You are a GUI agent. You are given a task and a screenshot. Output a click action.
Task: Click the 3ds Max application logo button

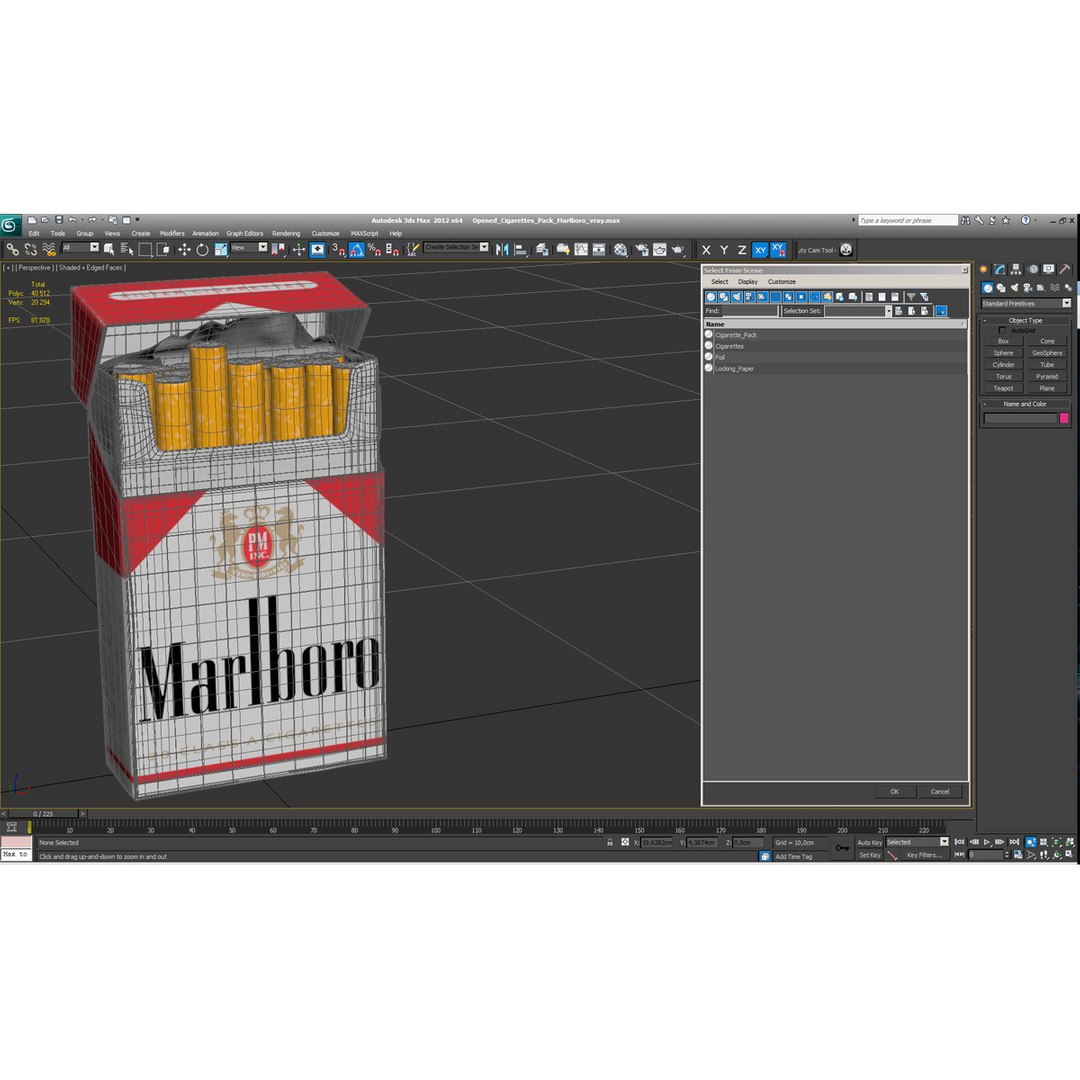click(10, 225)
